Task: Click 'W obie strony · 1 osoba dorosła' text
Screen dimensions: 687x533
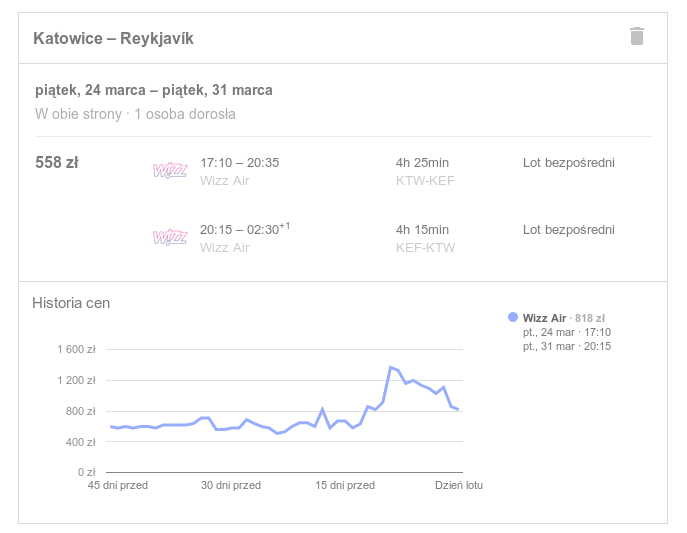Action: pos(135,114)
